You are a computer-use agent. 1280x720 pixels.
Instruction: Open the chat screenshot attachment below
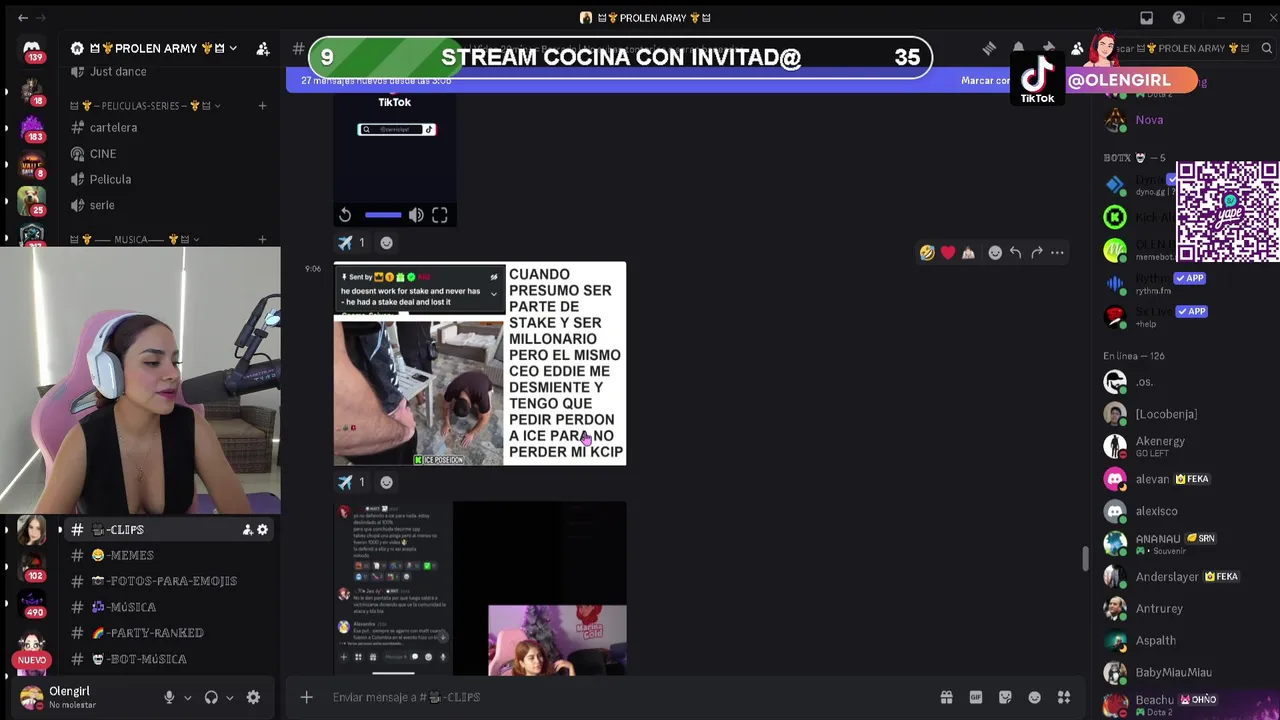[480, 588]
